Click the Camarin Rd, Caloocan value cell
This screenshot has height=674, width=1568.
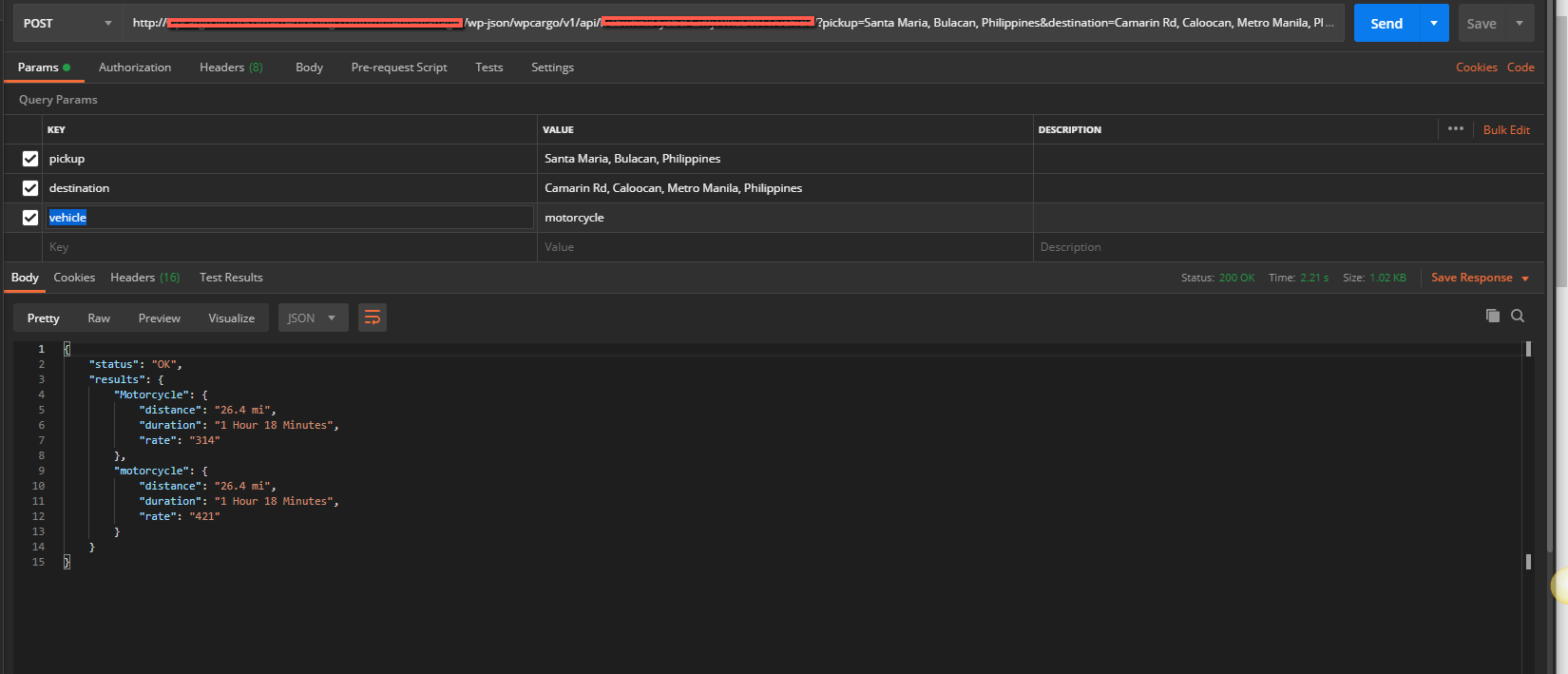pos(785,188)
